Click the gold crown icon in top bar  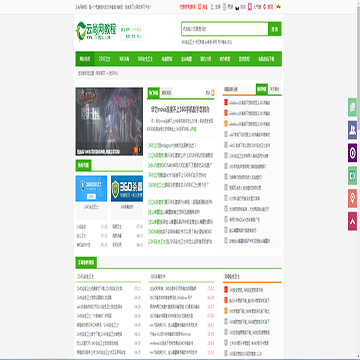[279, 6]
